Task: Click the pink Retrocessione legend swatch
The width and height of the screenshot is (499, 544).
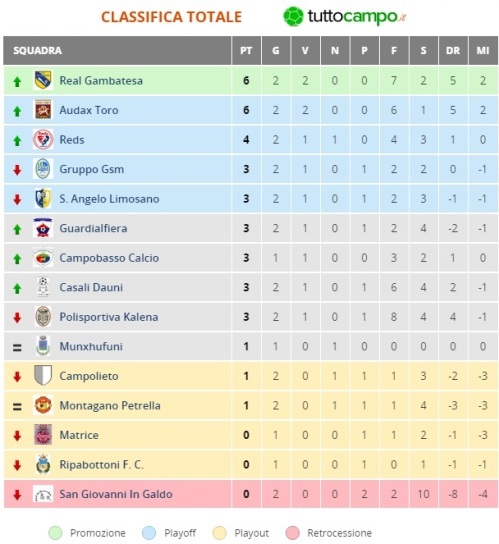Action: [293, 533]
